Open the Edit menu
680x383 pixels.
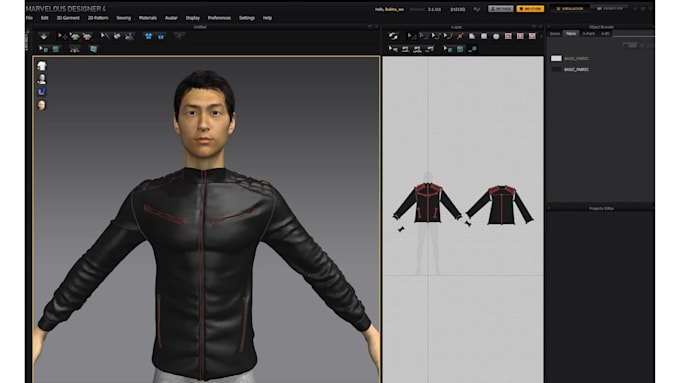(45, 18)
